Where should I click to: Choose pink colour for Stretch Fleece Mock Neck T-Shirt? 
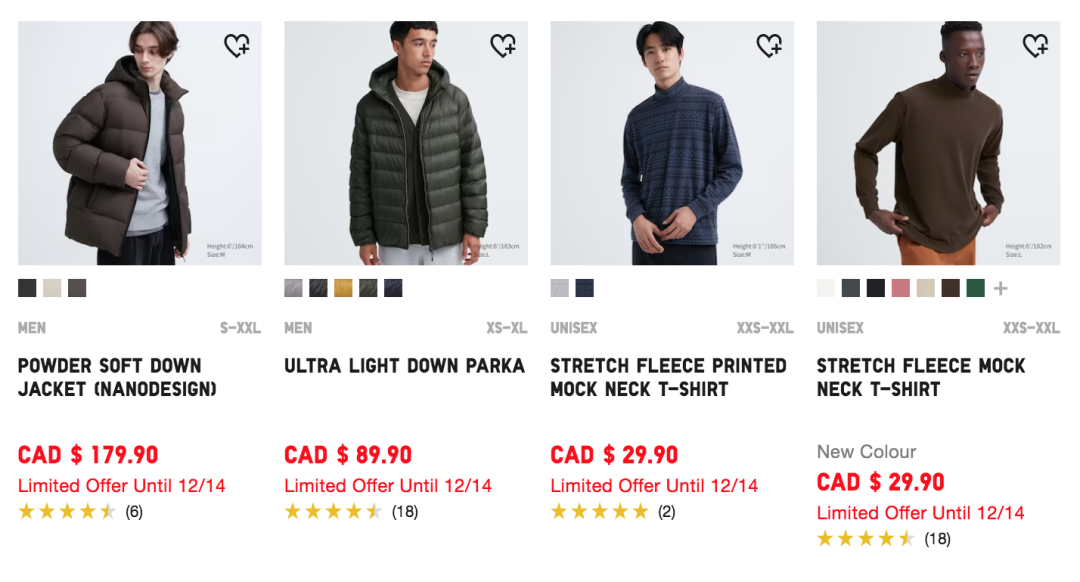pos(901,288)
